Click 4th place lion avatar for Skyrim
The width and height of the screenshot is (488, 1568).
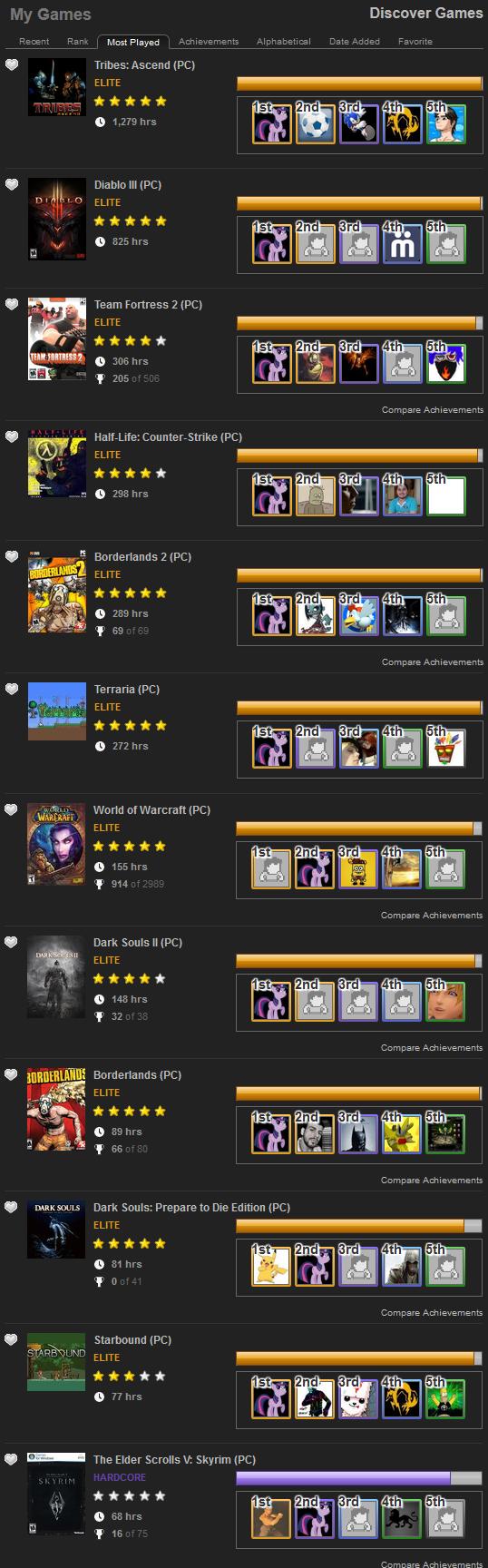(401, 1518)
